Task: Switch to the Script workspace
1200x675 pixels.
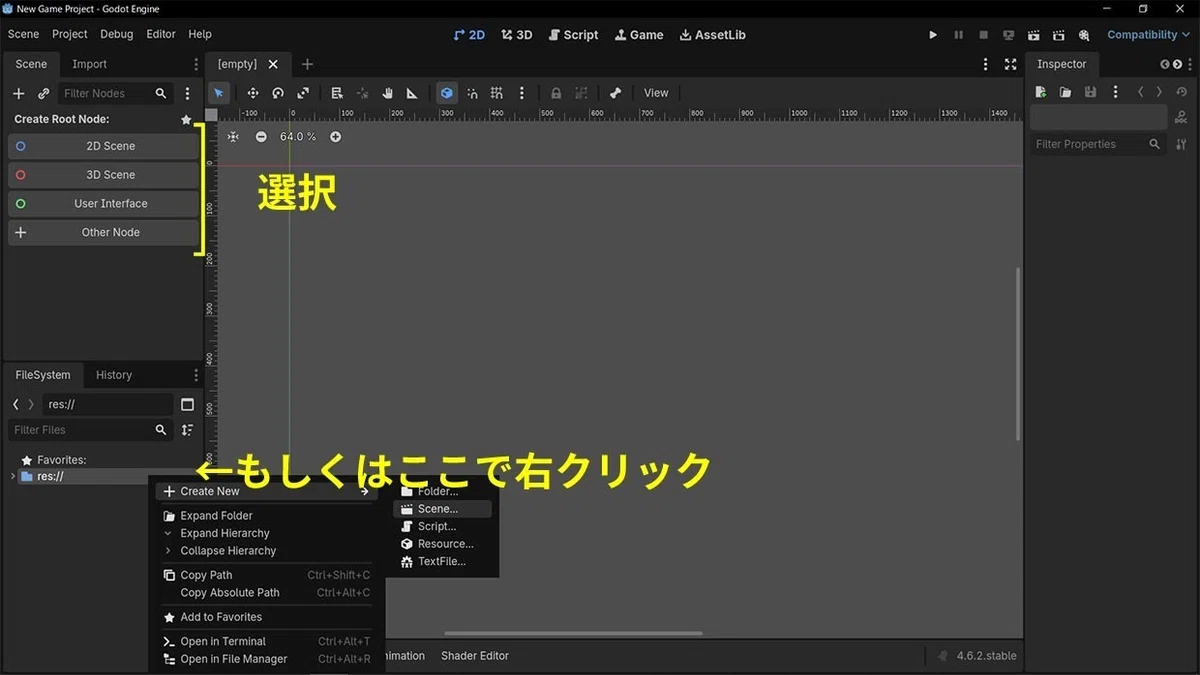Action: (573, 35)
